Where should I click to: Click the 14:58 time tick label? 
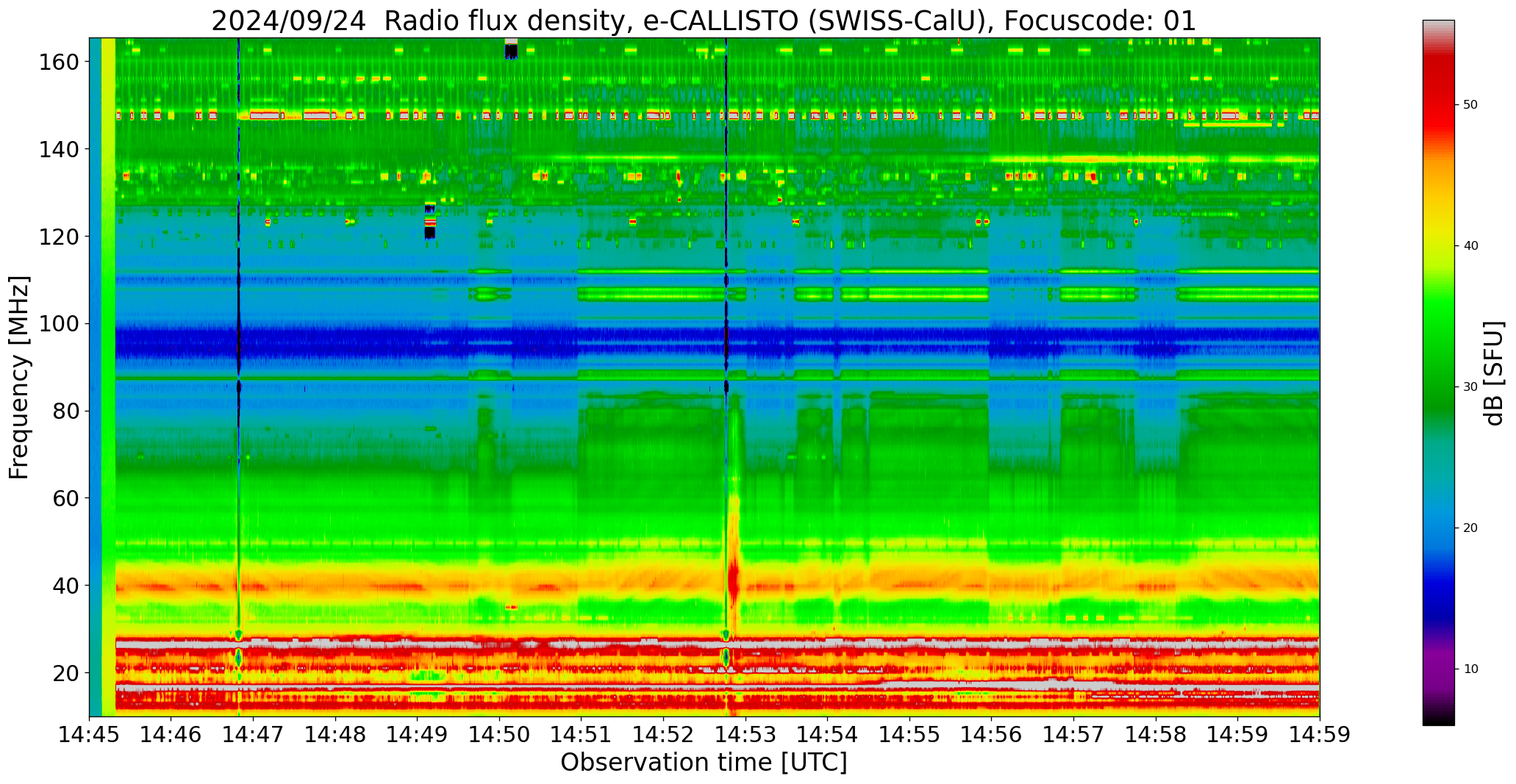coord(1155,735)
